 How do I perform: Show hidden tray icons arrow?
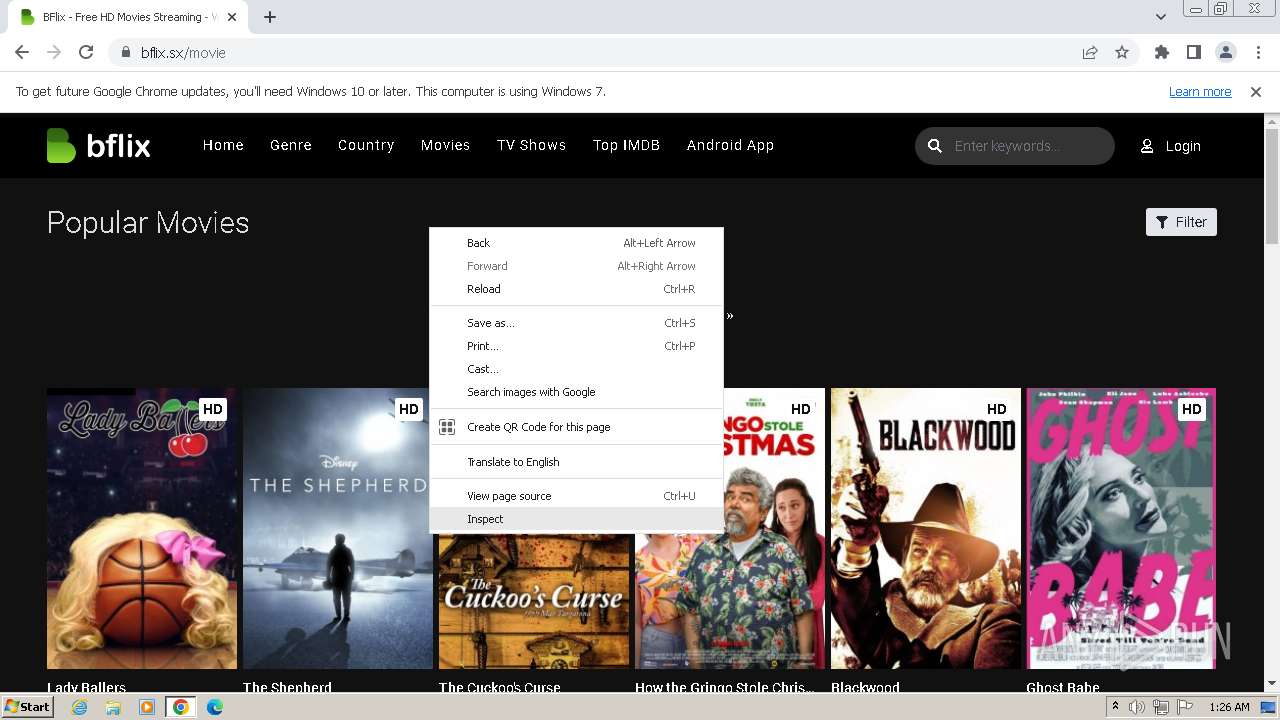coord(1115,707)
